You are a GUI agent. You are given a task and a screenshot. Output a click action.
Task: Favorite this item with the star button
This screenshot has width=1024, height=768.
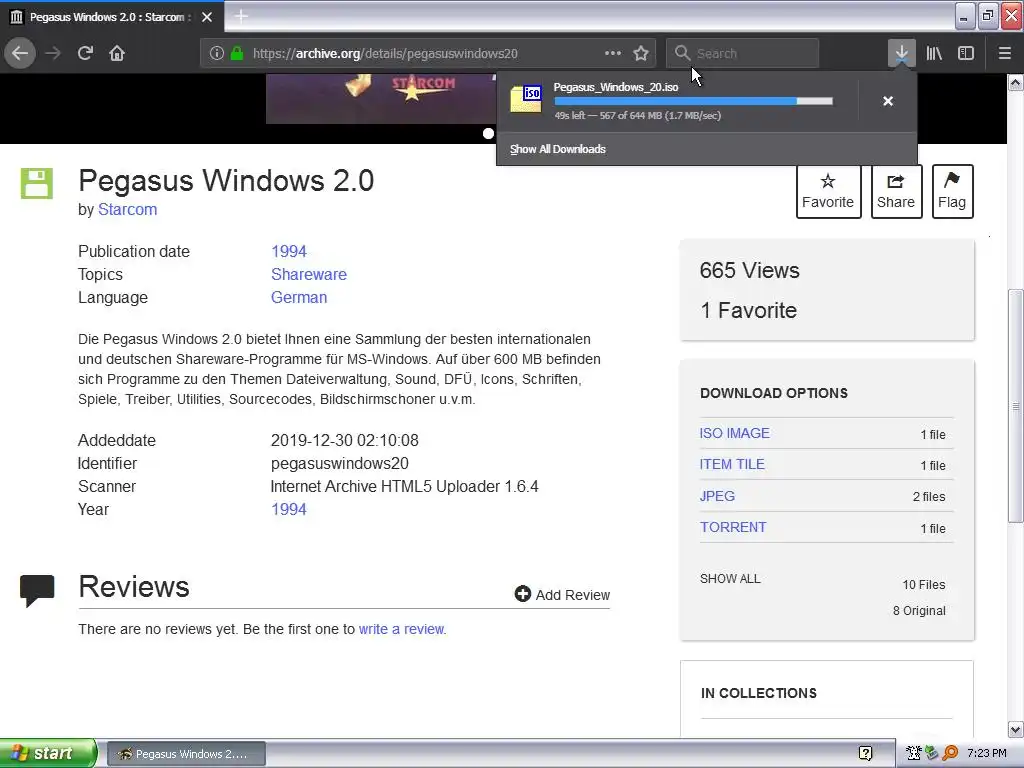(x=828, y=191)
